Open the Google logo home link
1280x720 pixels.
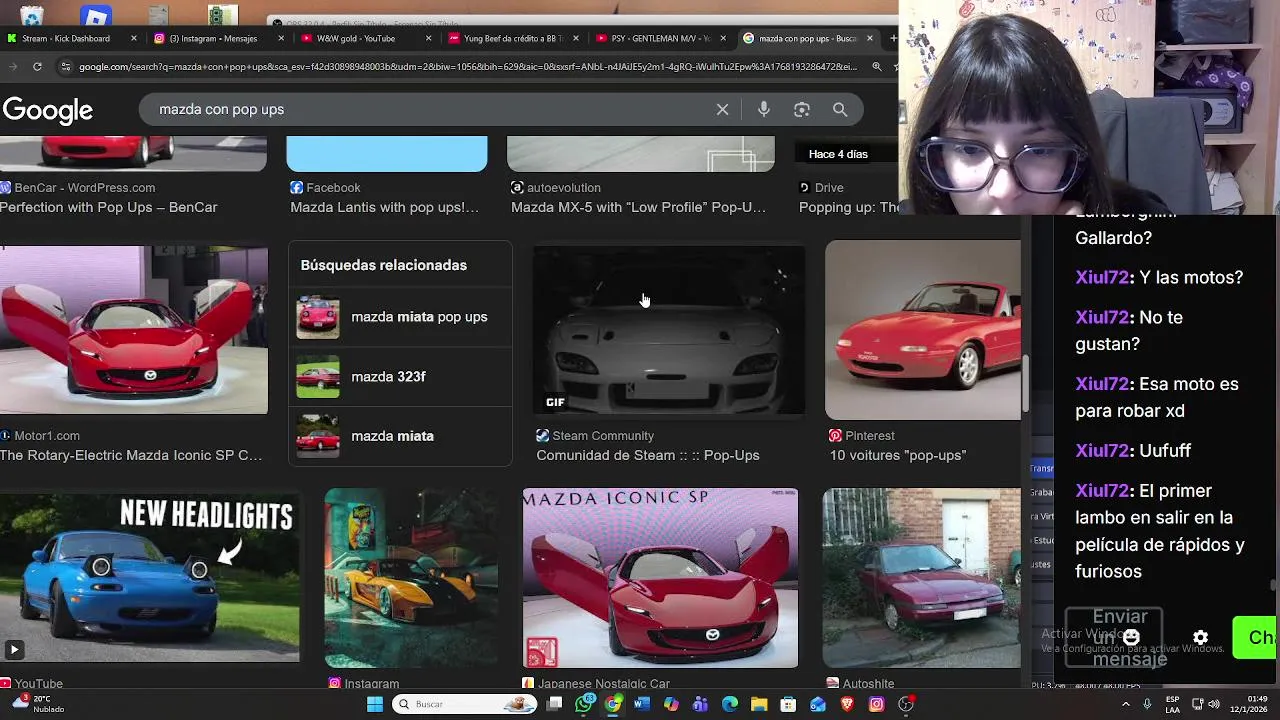pyautogui.click(x=47, y=110)
